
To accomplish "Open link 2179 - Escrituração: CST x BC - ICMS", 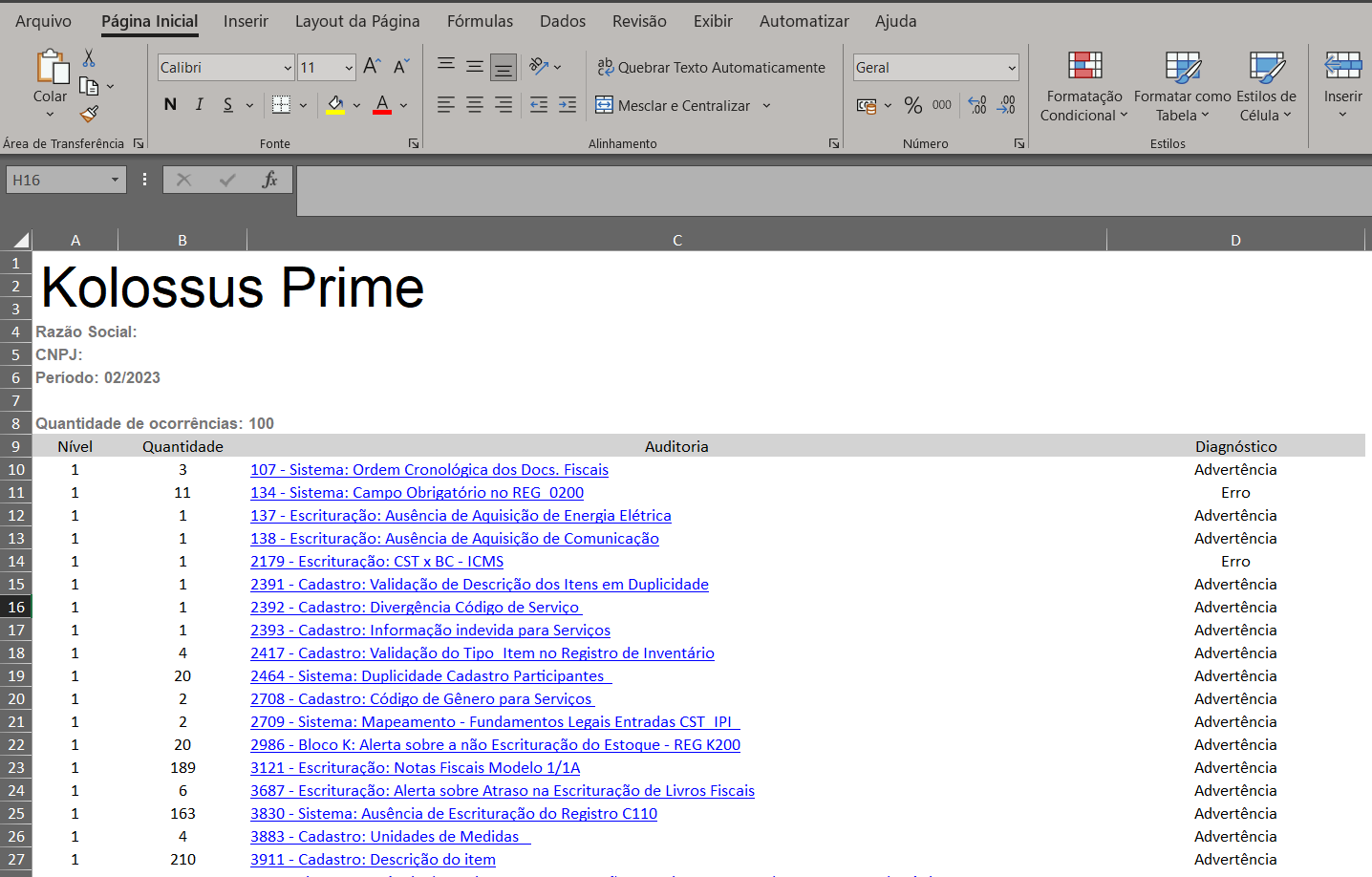I will click(x=376, y=561).
